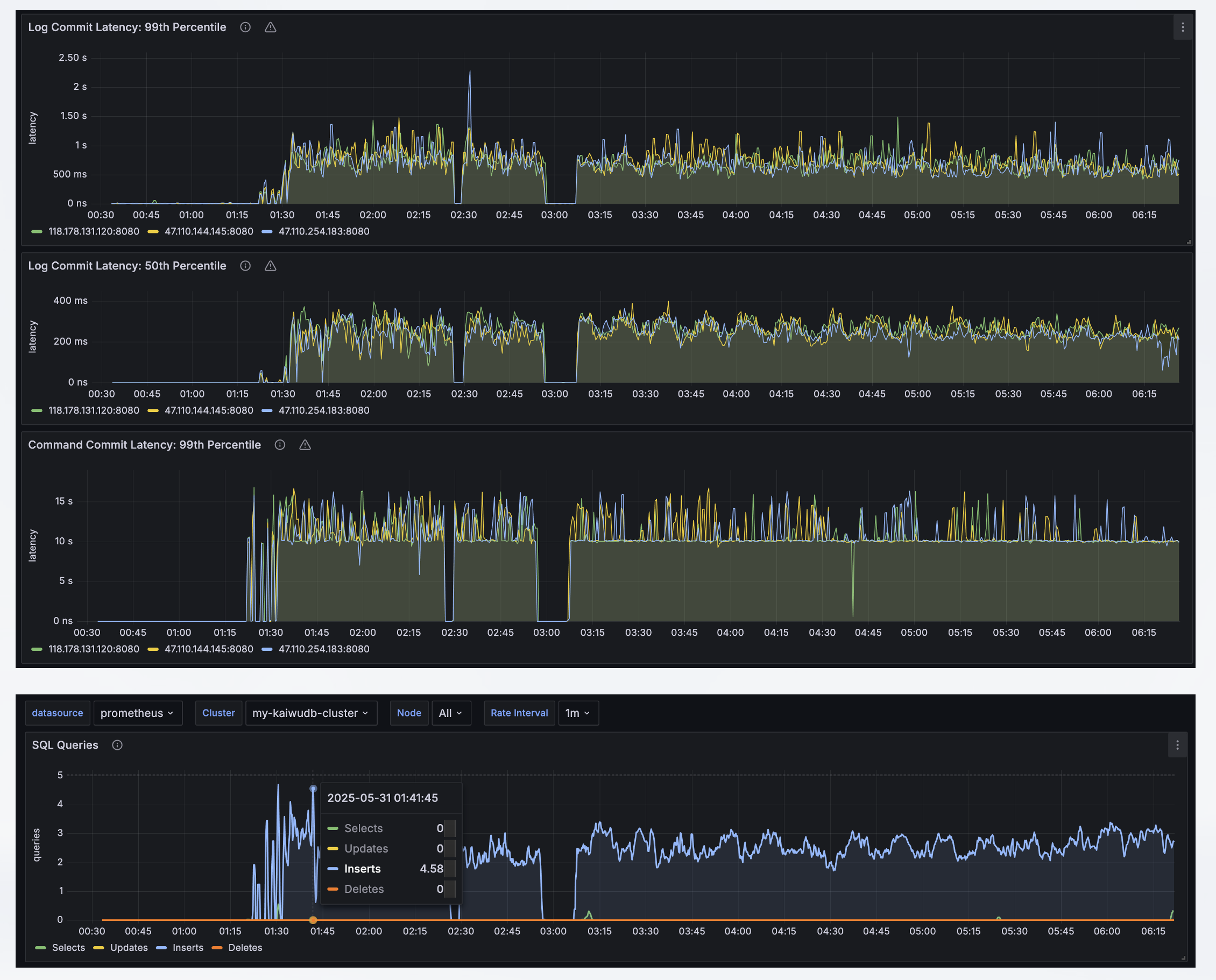
Task: Click yellow 47.110.144.145:8080 legend in top panel
Action: pos(208,231)
